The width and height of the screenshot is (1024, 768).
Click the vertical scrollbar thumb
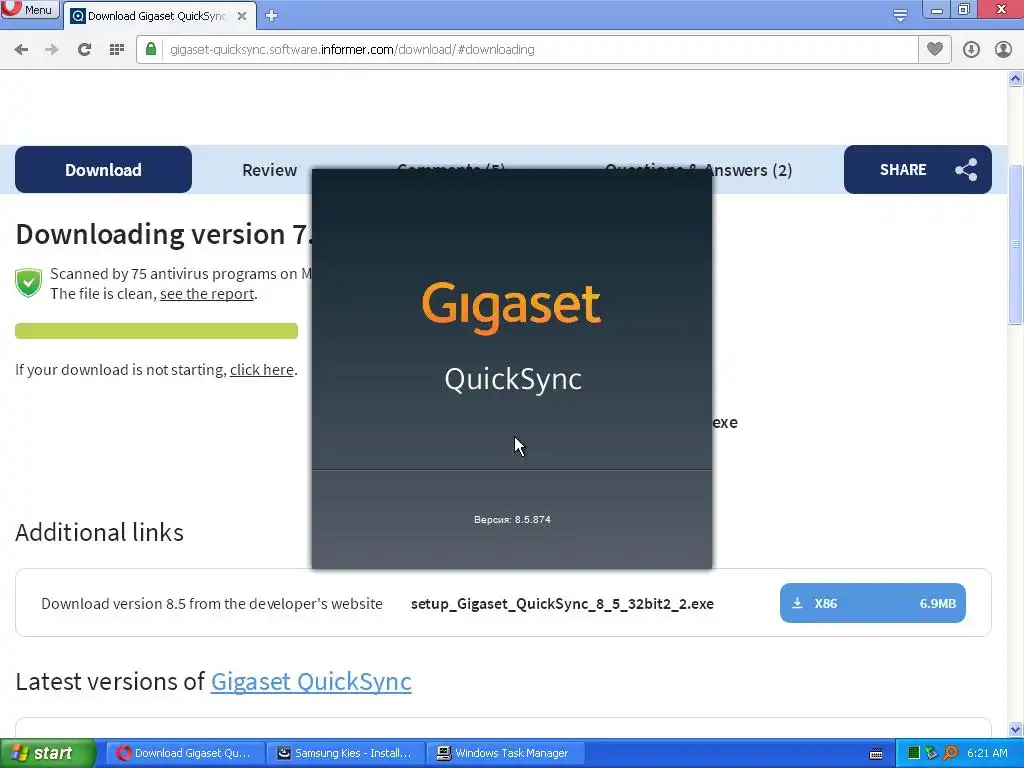click(x=1016, y=244)
